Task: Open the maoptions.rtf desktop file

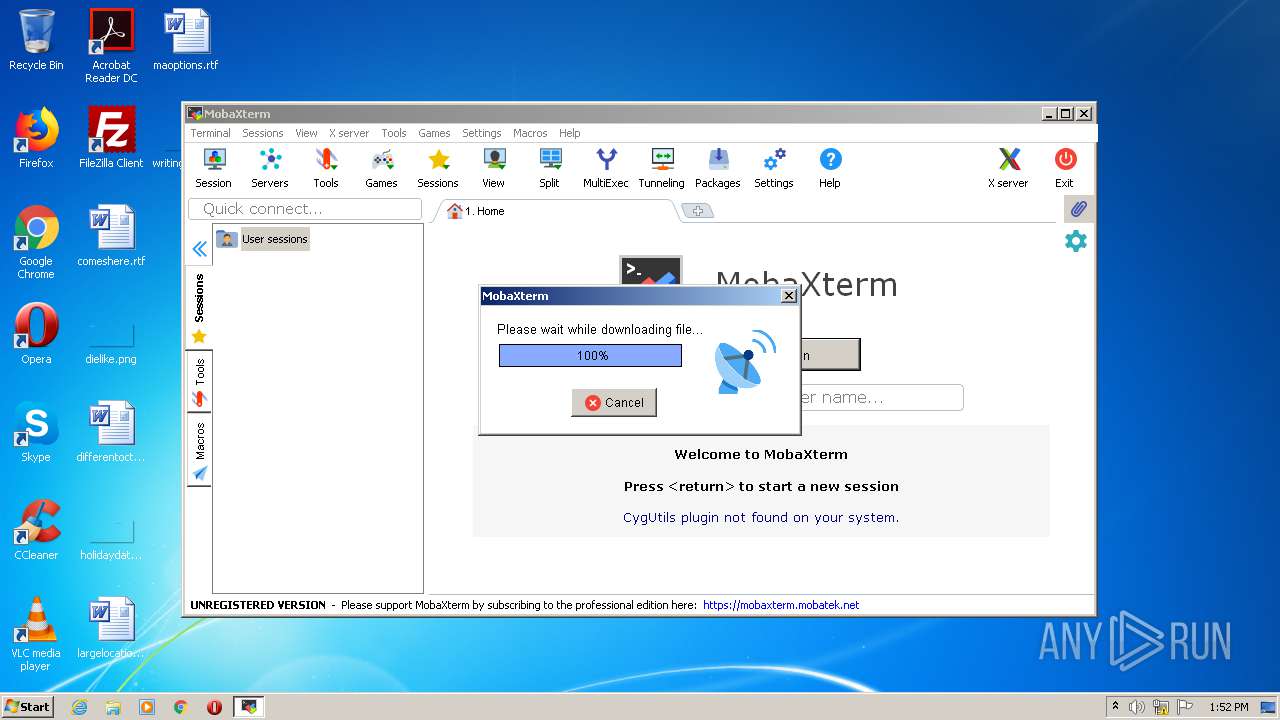Action: pos(186,40)
